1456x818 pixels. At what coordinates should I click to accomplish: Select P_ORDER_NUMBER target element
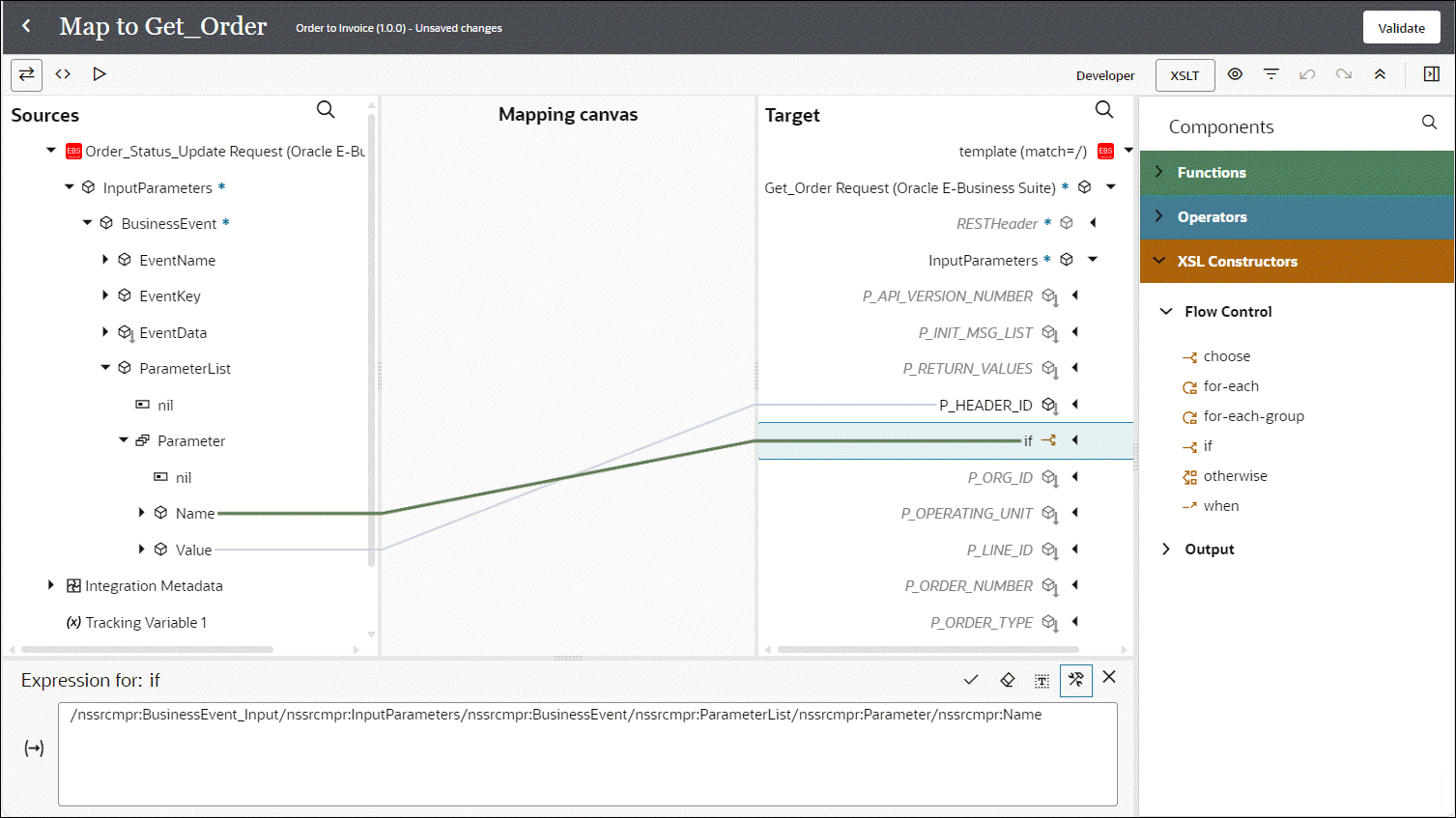click(x=968, y=586)
